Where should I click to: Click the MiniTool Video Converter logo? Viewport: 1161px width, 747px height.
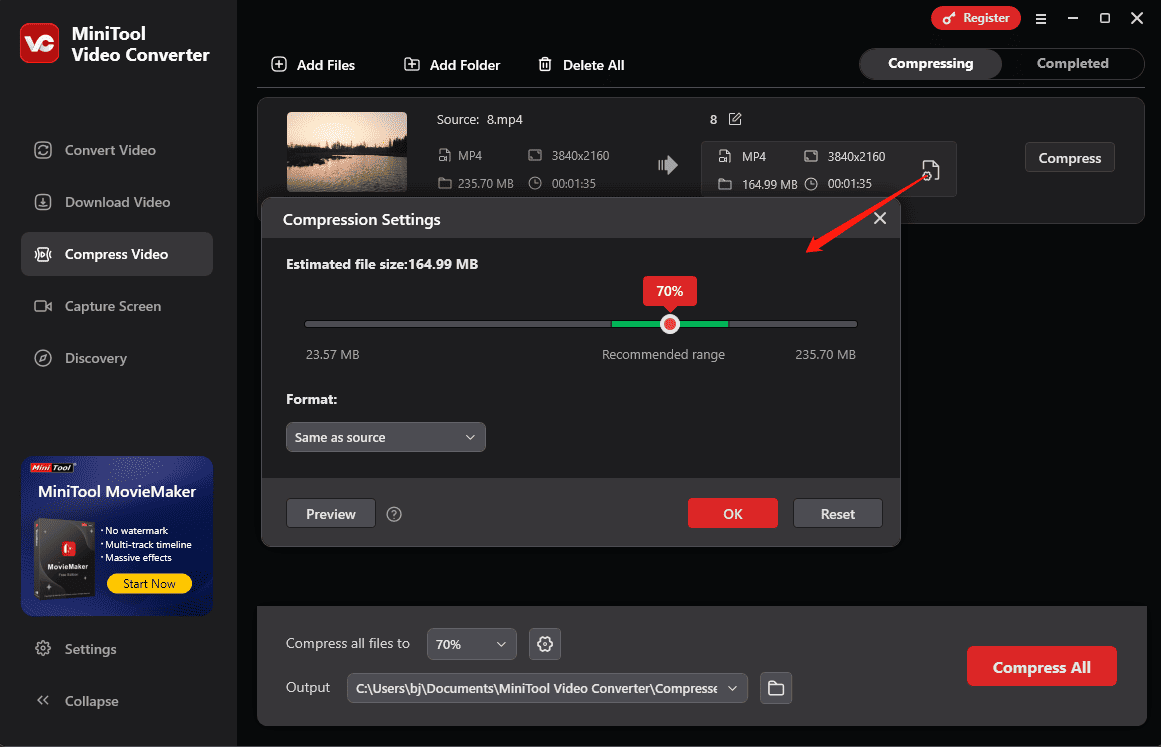point(39,43)
